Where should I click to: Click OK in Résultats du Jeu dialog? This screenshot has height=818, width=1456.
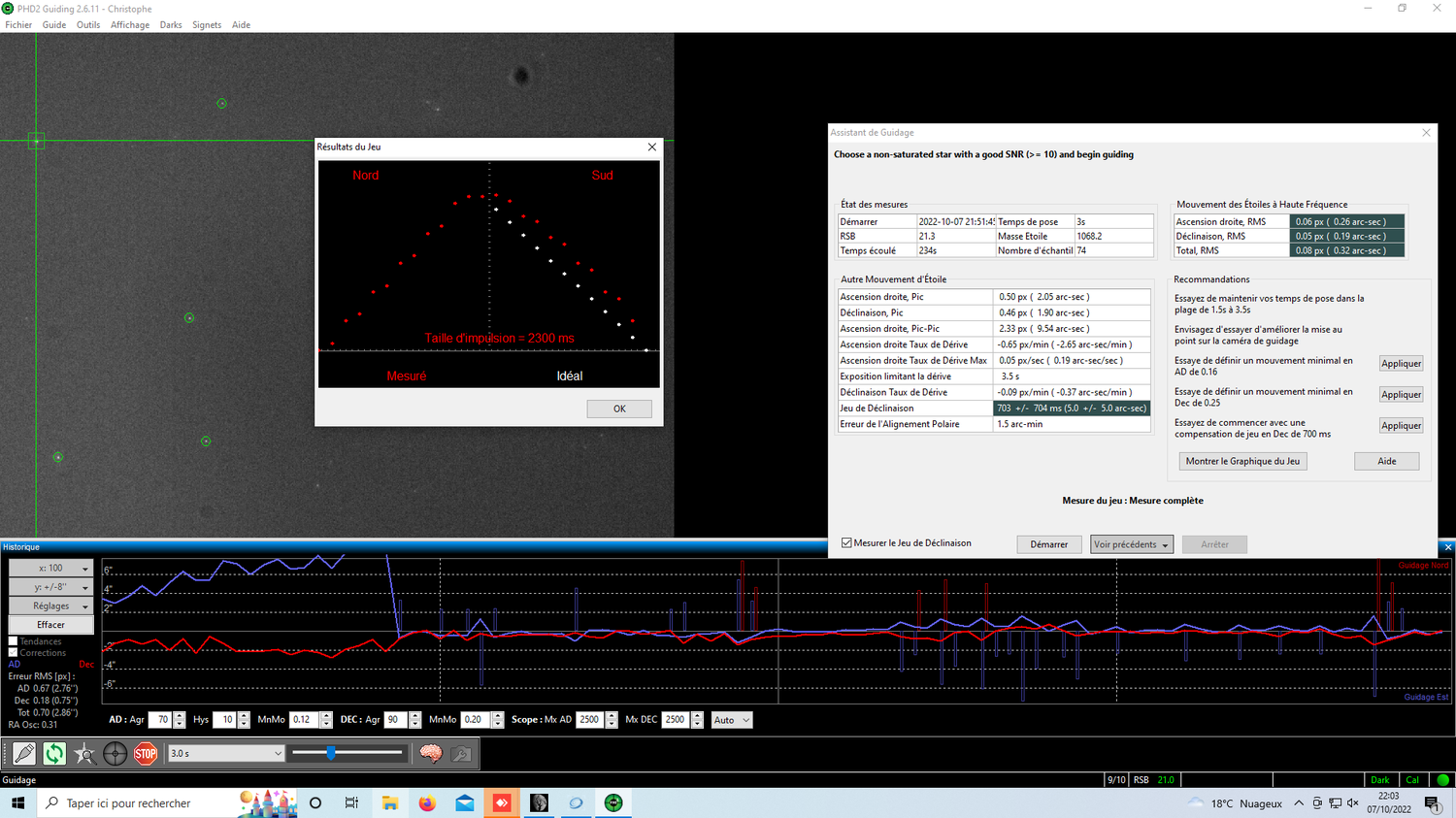619,409
